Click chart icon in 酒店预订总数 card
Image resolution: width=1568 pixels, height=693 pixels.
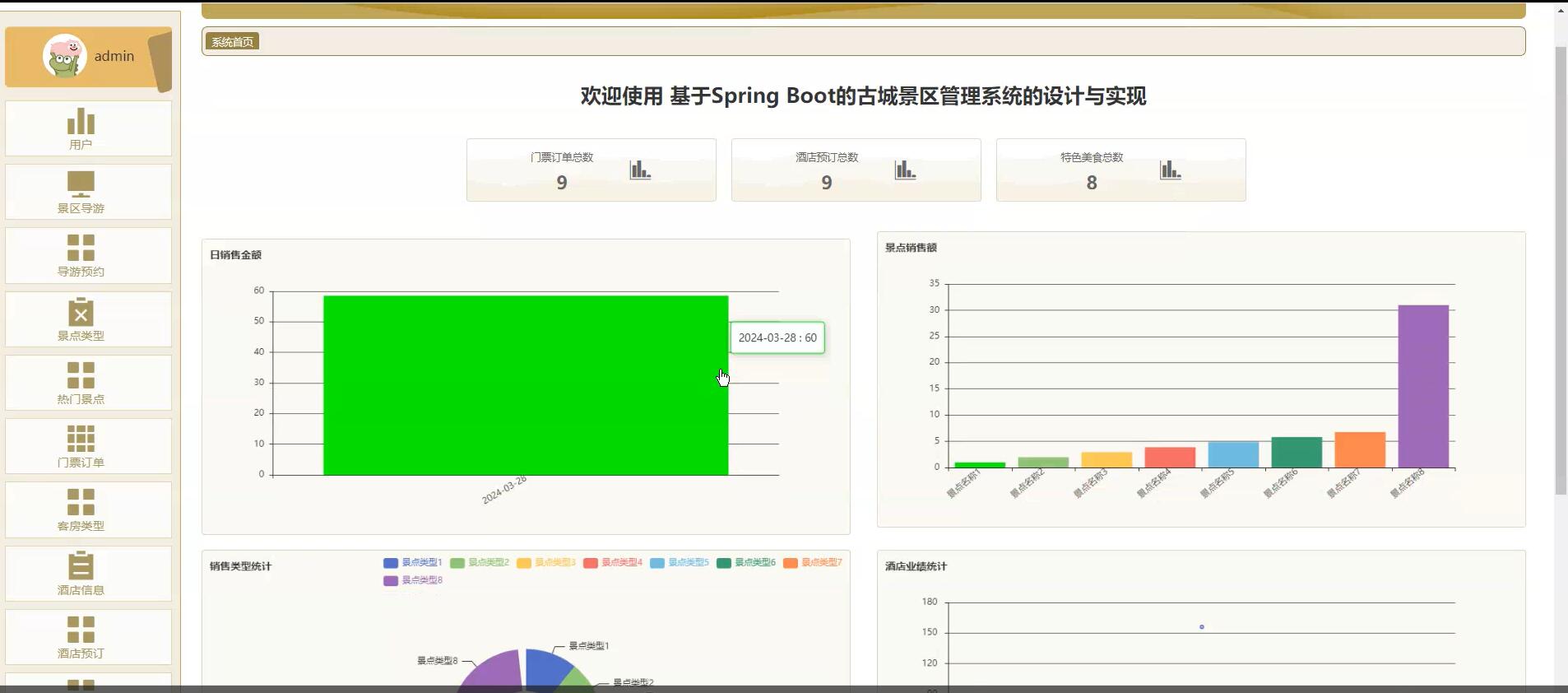pyautogui.click(x=905, y=170)
